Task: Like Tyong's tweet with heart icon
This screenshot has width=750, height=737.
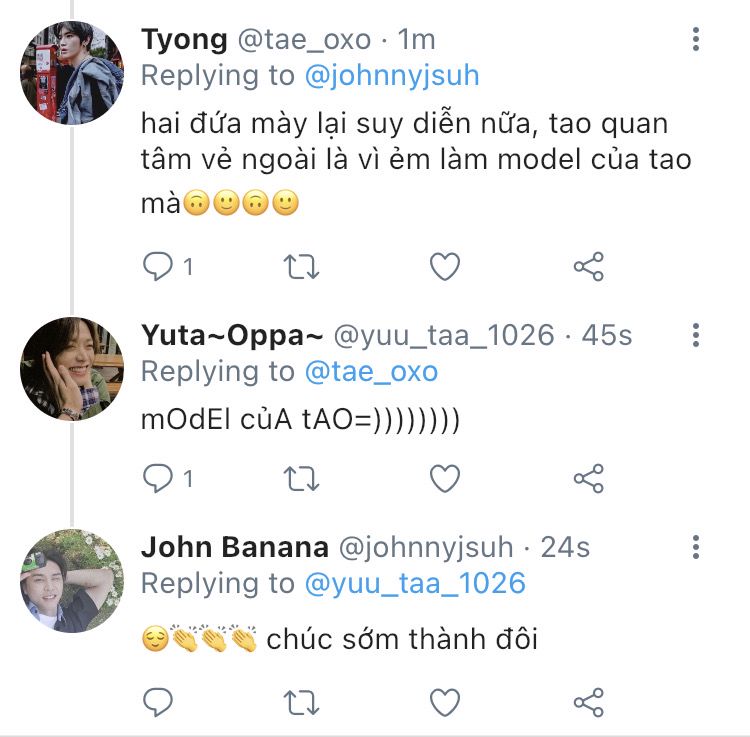Action: 444,266
